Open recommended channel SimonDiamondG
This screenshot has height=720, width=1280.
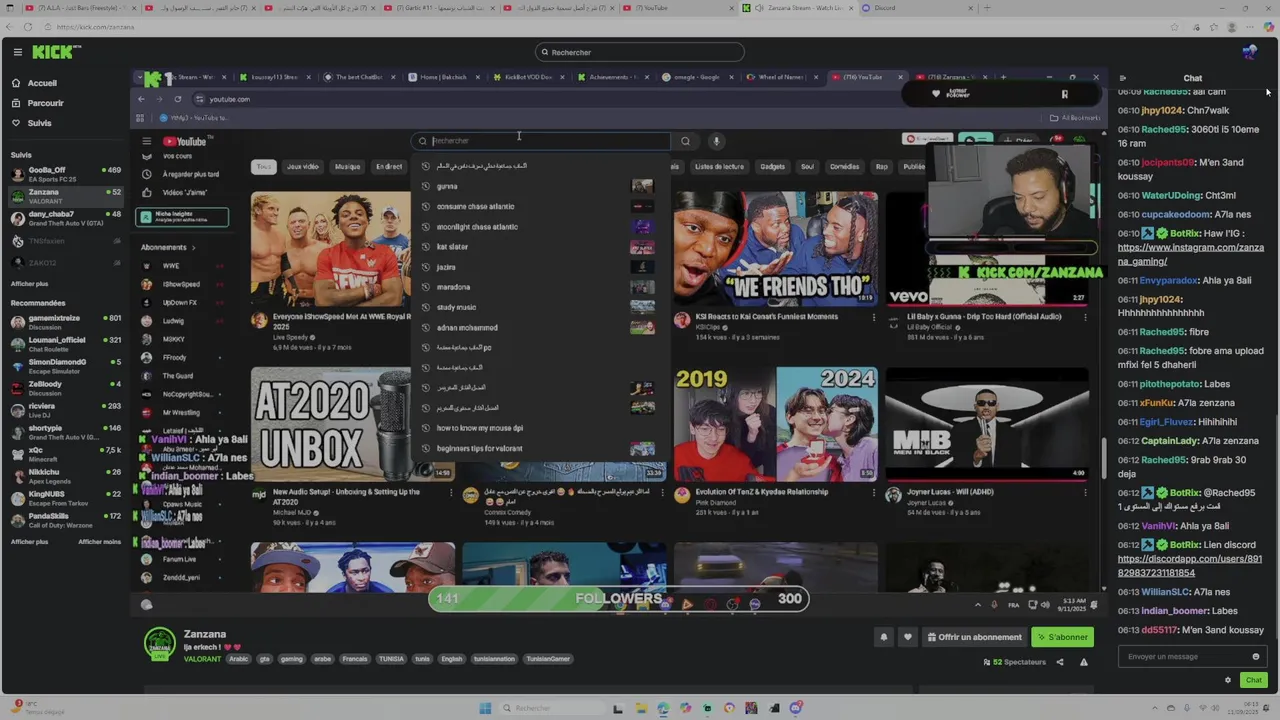pos(65,366)
